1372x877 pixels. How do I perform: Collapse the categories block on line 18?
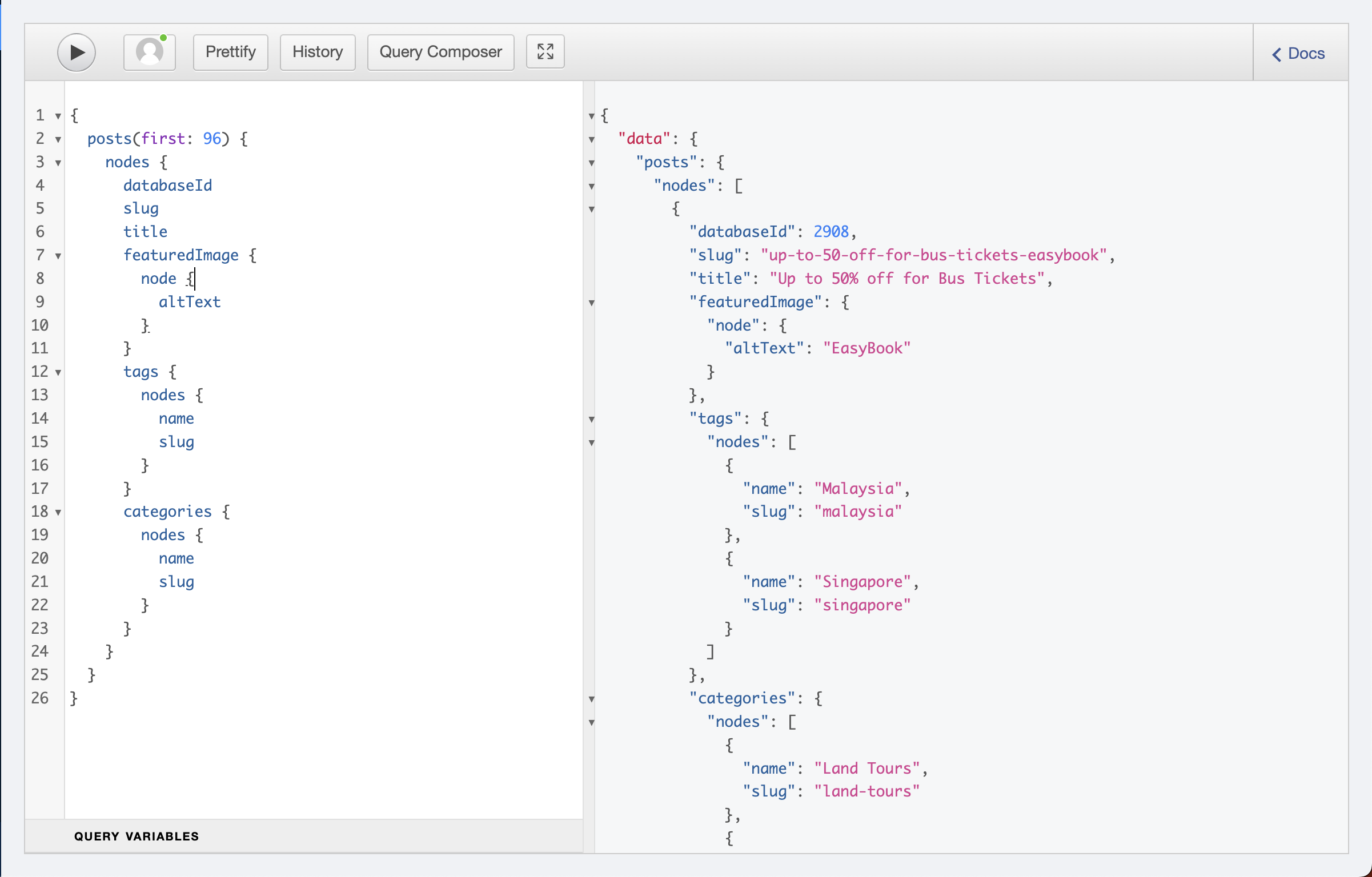click(x=58, y=513)
